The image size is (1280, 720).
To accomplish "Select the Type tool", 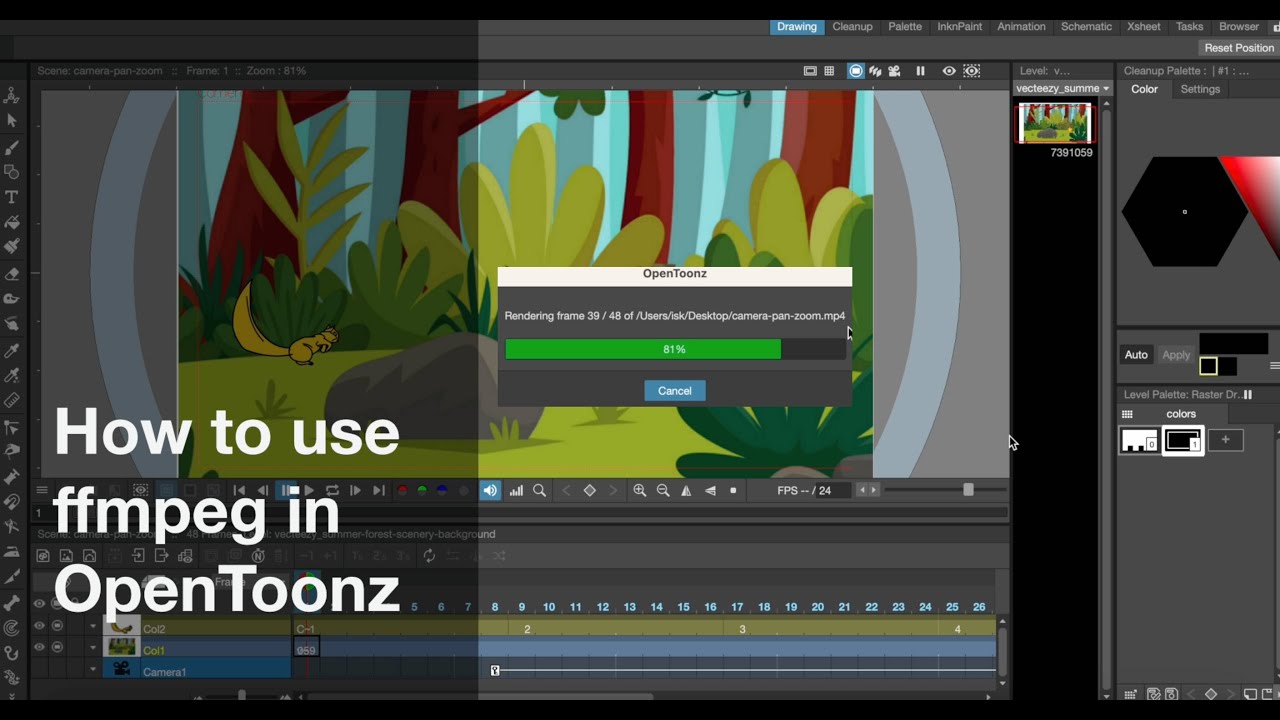I will [x=12, y=197].
